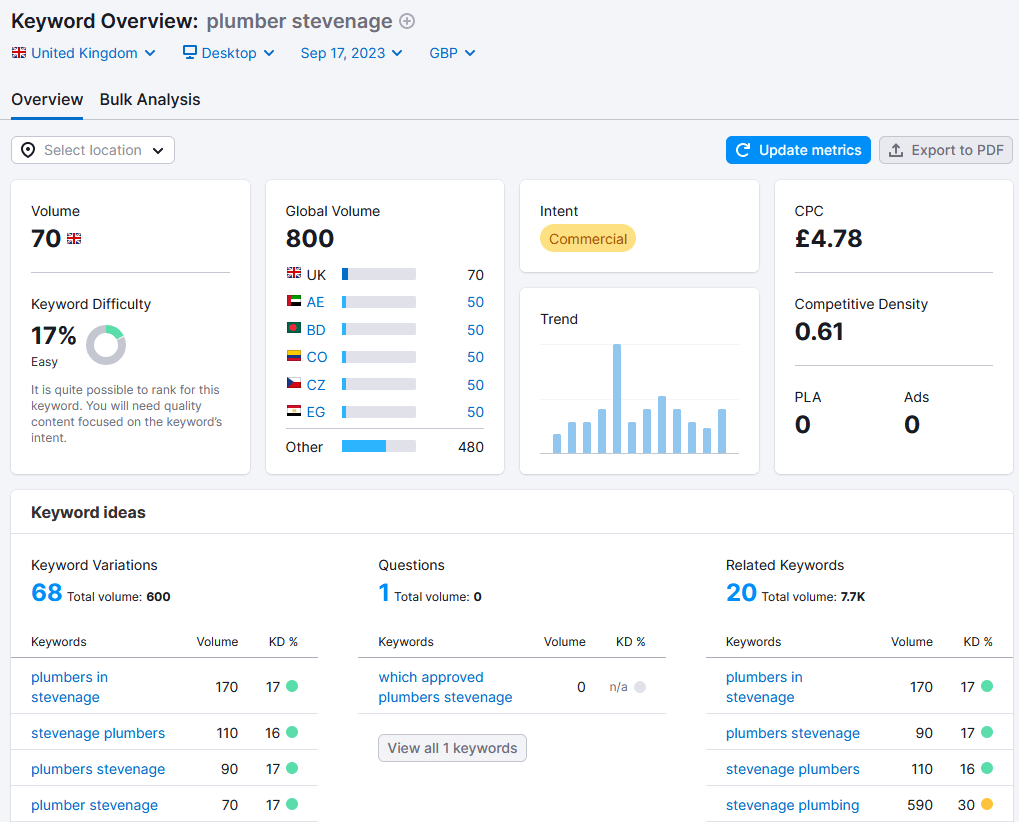Open the United Kingdom database dropdown
1019x822 pixels.
coord(84,53)
